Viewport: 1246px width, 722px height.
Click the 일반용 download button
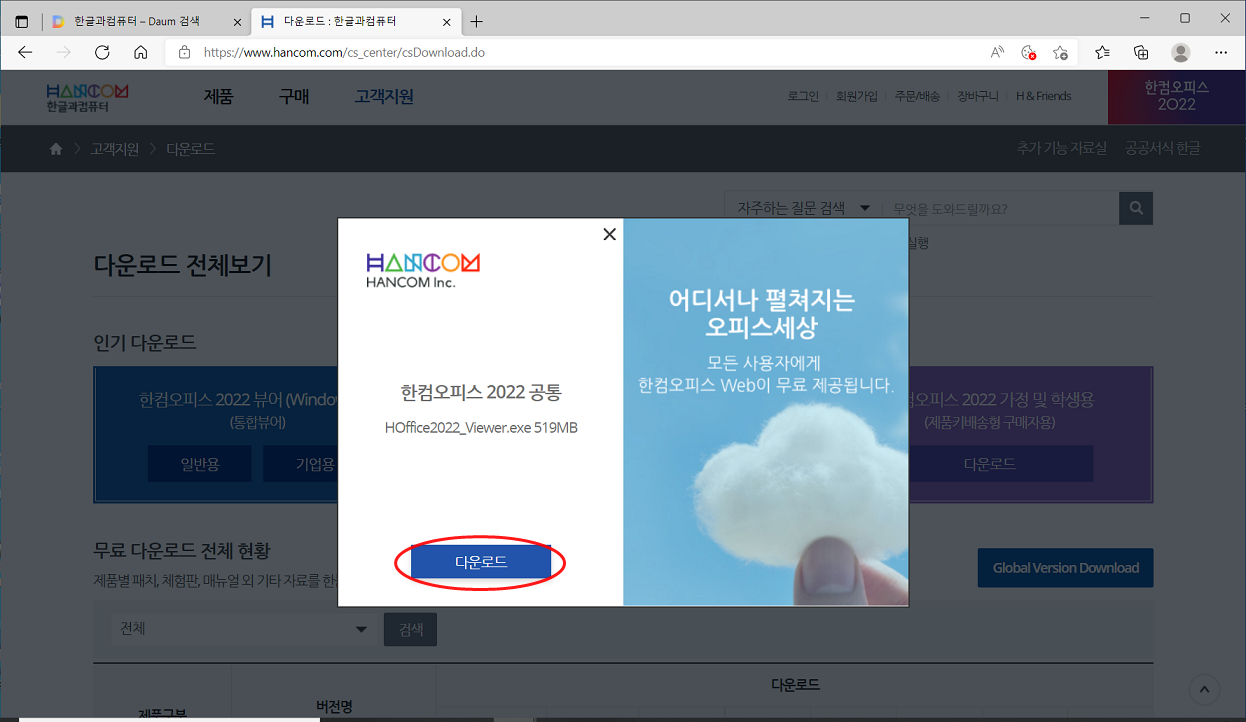(x=200, y=464)
